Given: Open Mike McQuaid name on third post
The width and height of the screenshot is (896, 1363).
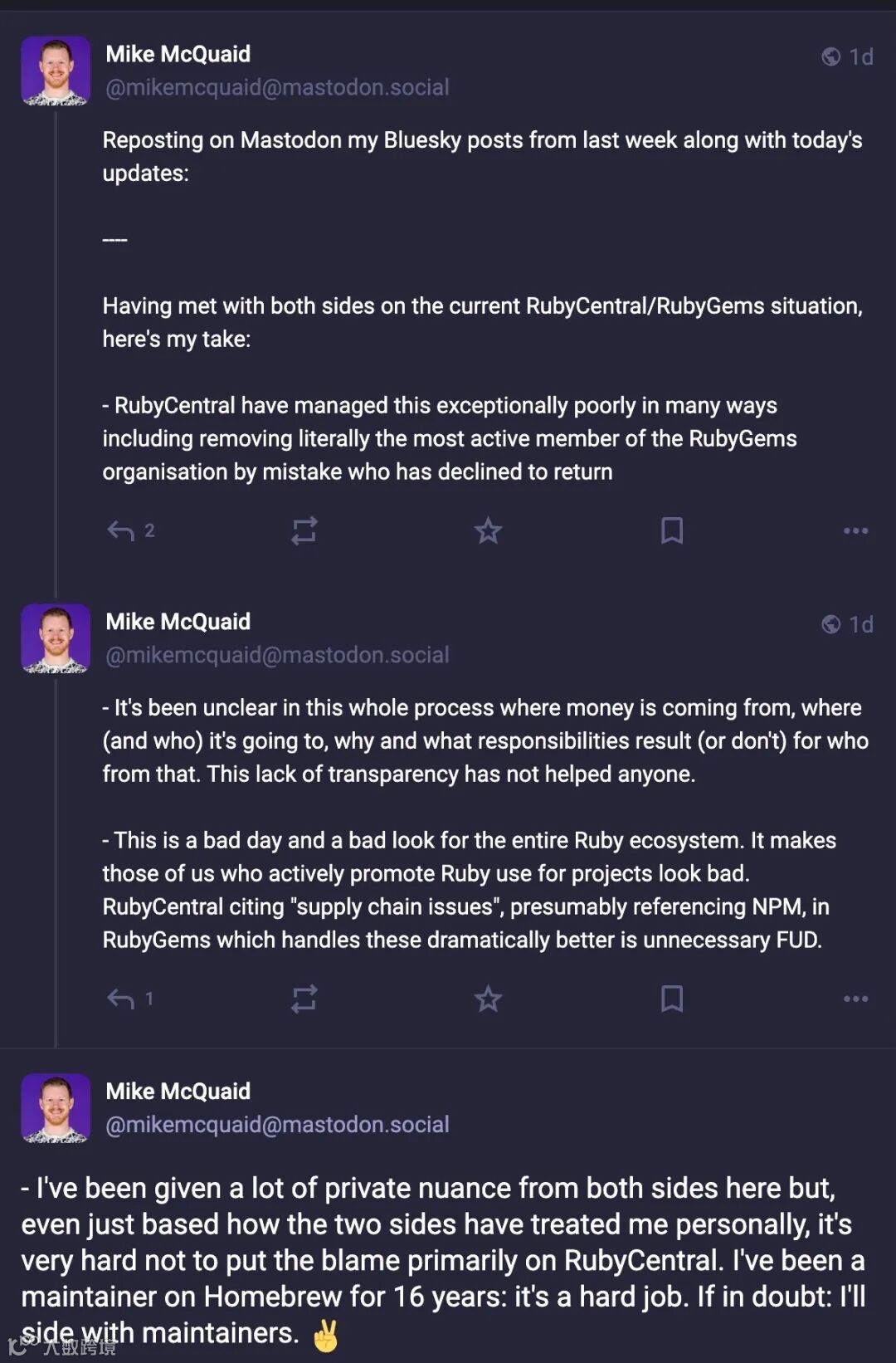Looking at the screenshot, I should point(178,1091).
